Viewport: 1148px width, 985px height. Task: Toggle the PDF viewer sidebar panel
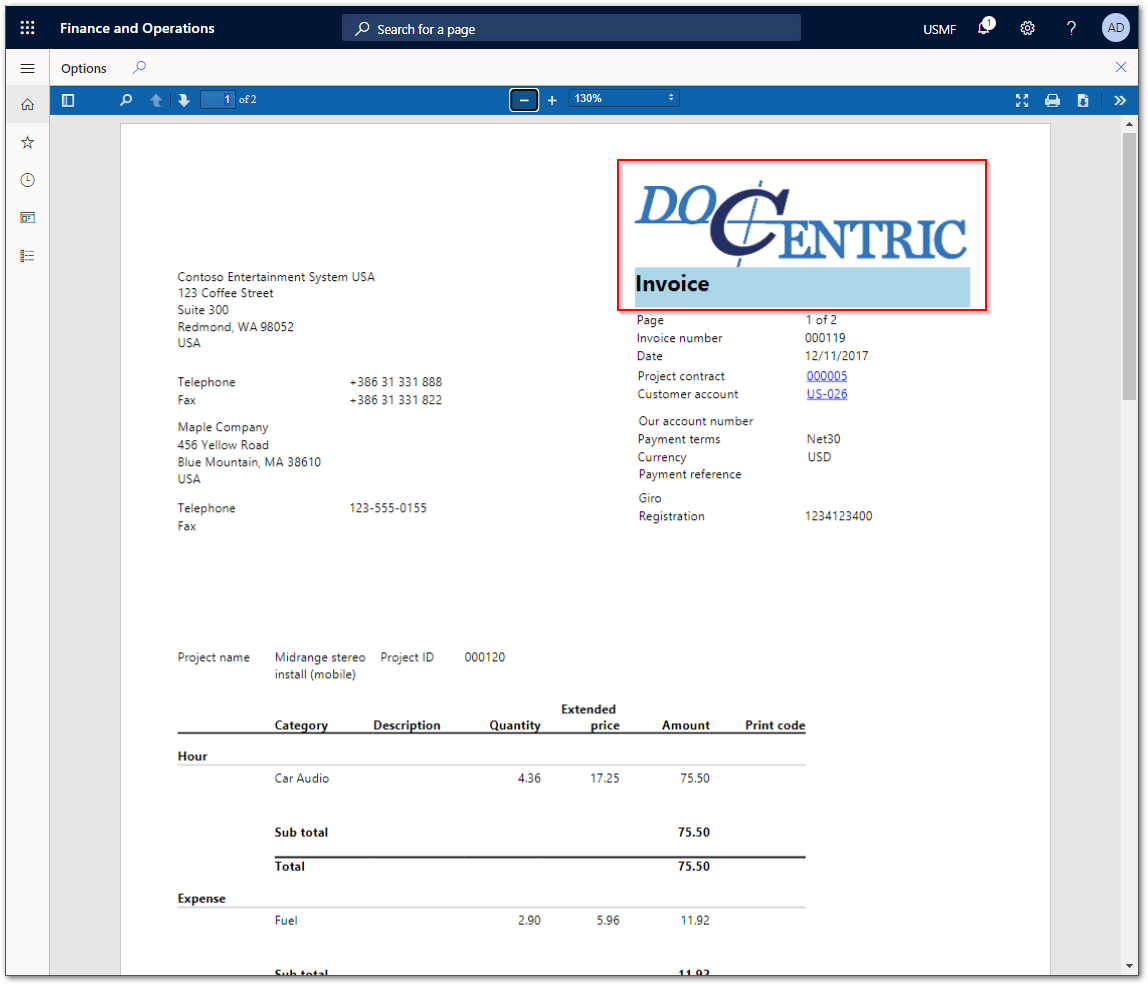(68, 100)
